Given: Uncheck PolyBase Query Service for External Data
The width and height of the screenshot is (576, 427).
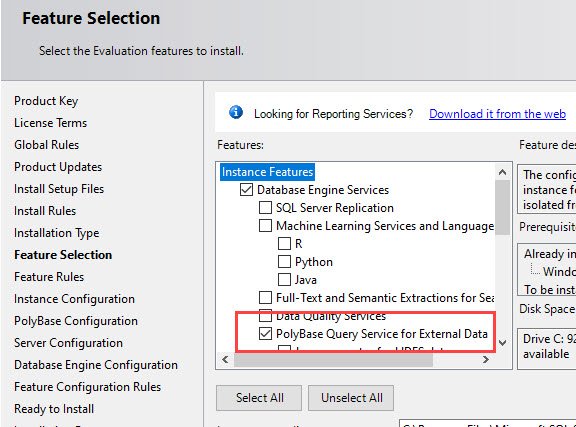Looking at the screenshot, I should coord(265,334).
